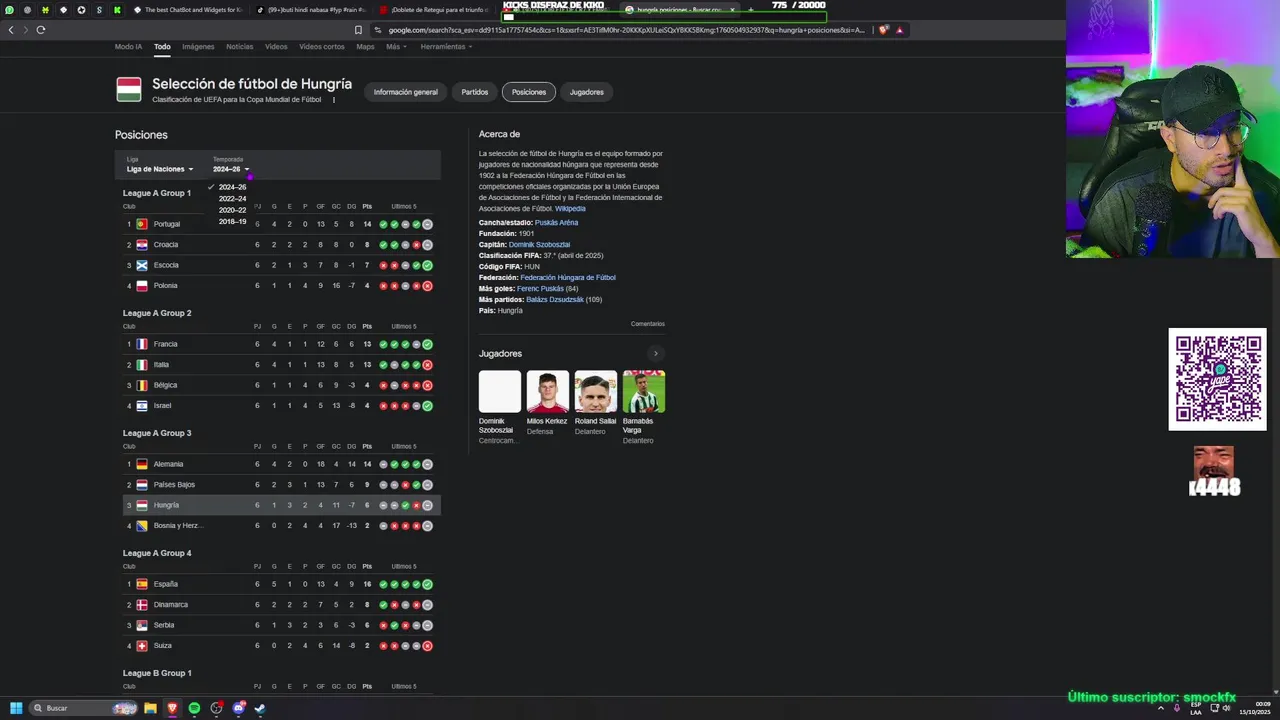Click the Comentarios feedback link
The width and height of the screenshot is (1280, 720).
coord(648,324)
